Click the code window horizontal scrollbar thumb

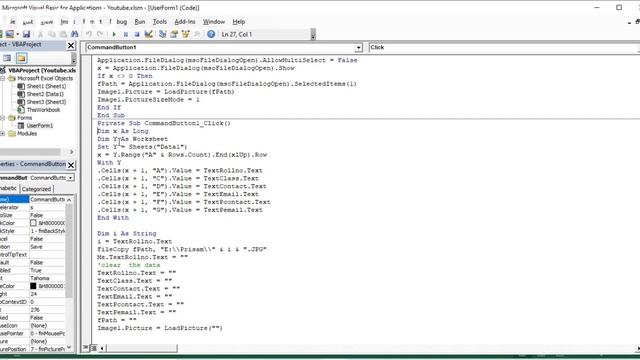point(142,348)
